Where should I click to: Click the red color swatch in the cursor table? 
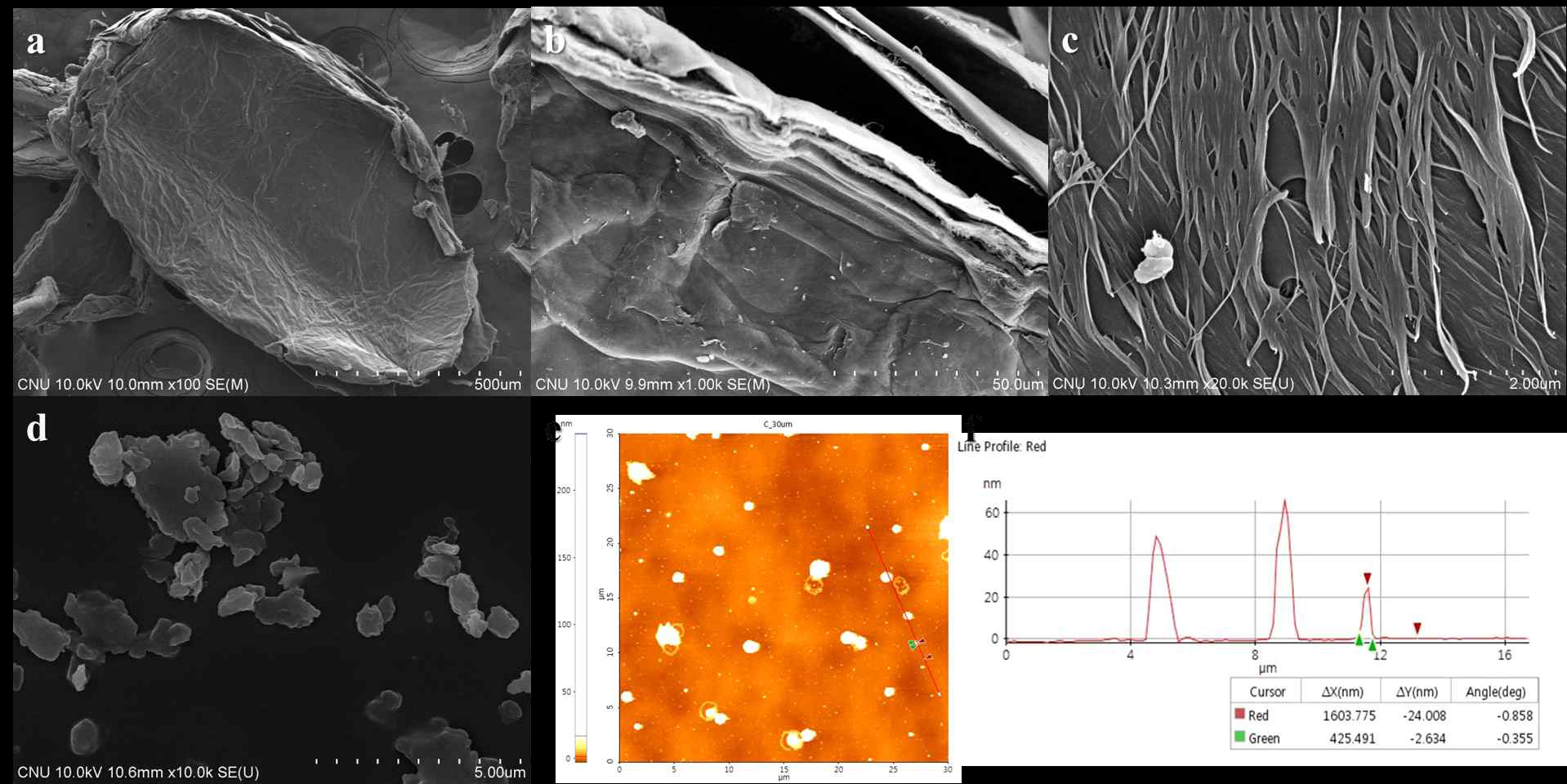pyautogui.click(x=1239, y=714)
